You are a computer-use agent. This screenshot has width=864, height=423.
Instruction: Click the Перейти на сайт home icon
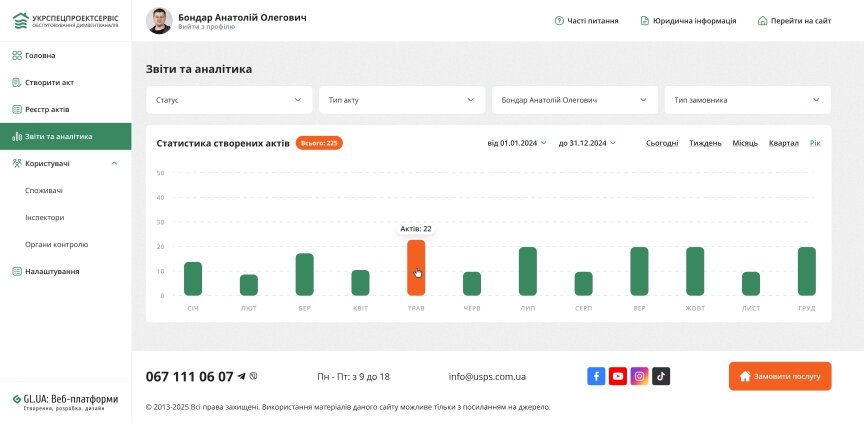click(763, 21)
